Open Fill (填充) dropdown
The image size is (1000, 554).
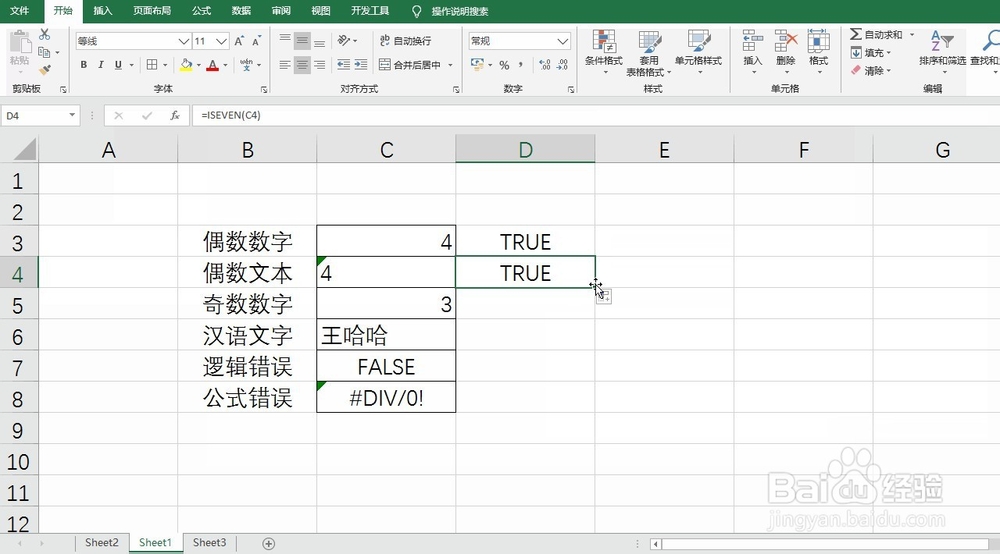point(871,53)
